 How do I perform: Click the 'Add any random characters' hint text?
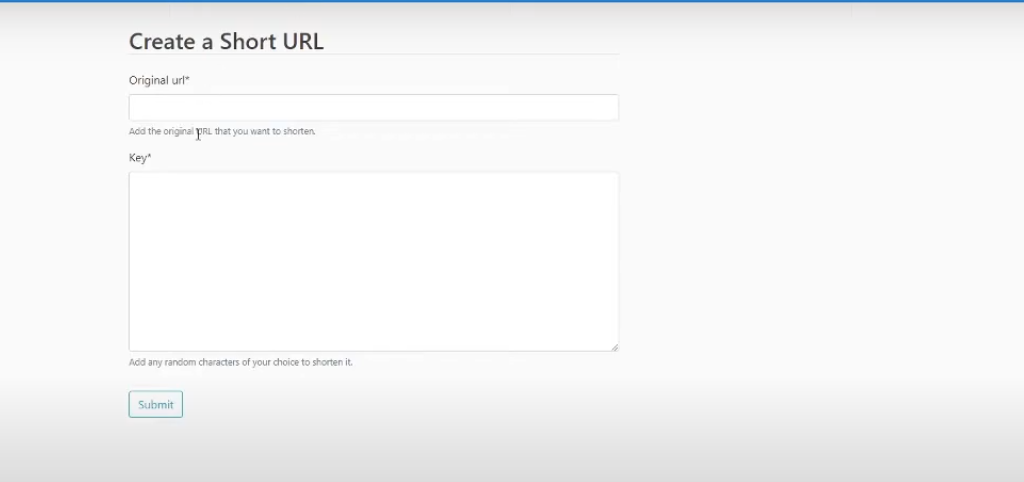click(240, 362)
